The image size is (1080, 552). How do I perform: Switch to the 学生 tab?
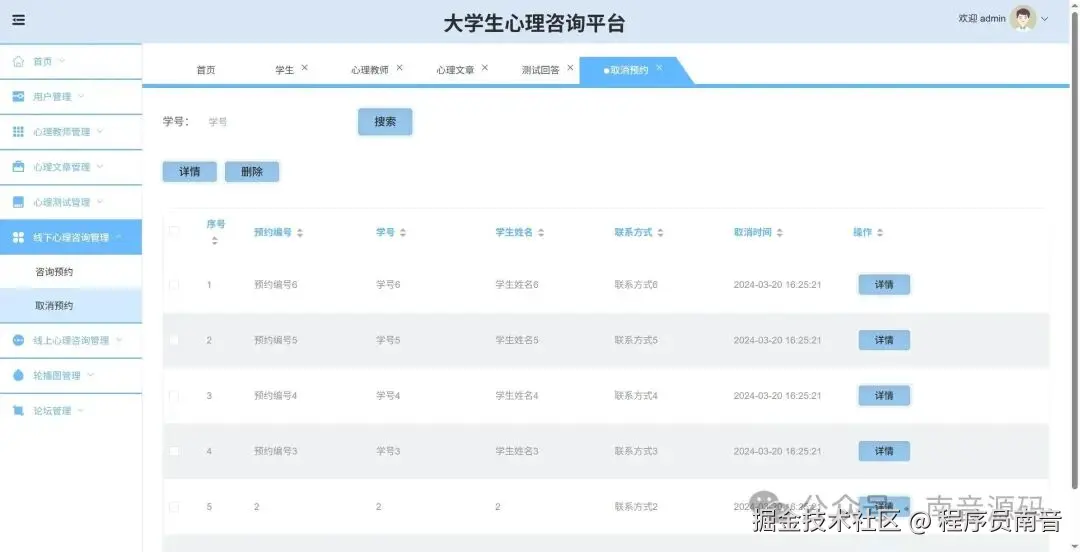coord(284,70)
